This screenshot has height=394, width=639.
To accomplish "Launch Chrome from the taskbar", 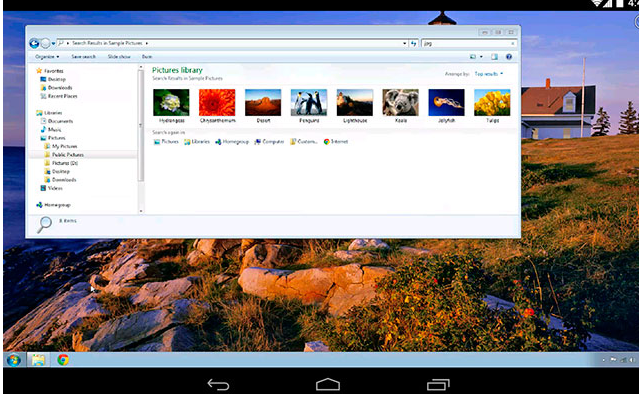I will (63, 360).
